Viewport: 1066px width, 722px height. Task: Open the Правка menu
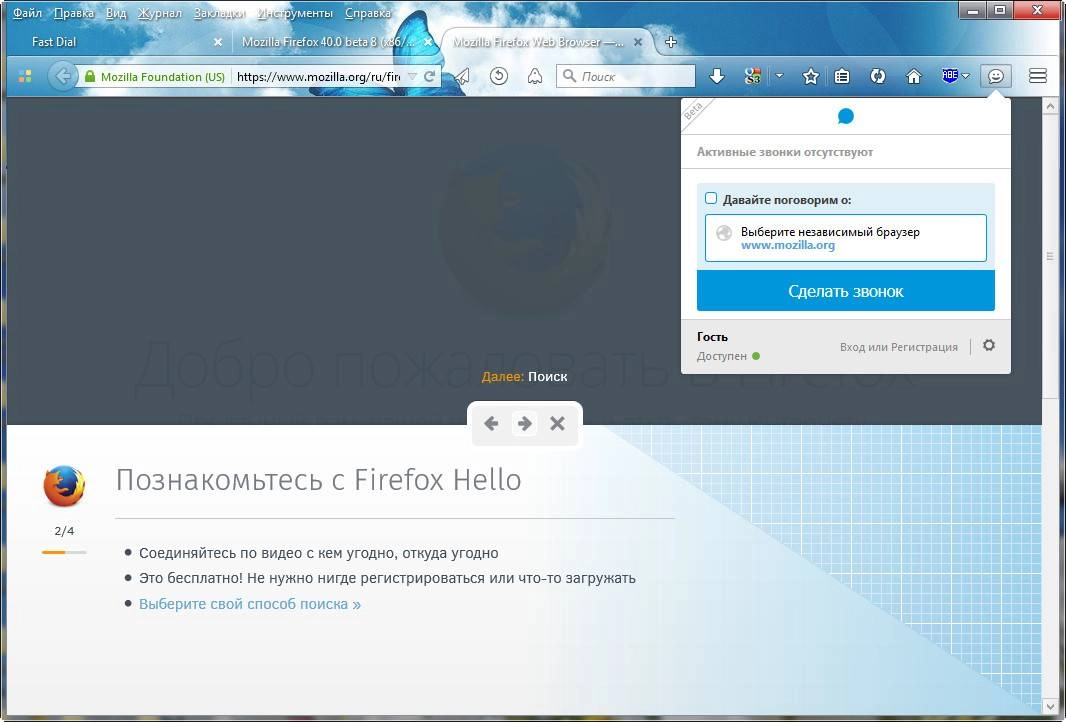coord(73,13)
